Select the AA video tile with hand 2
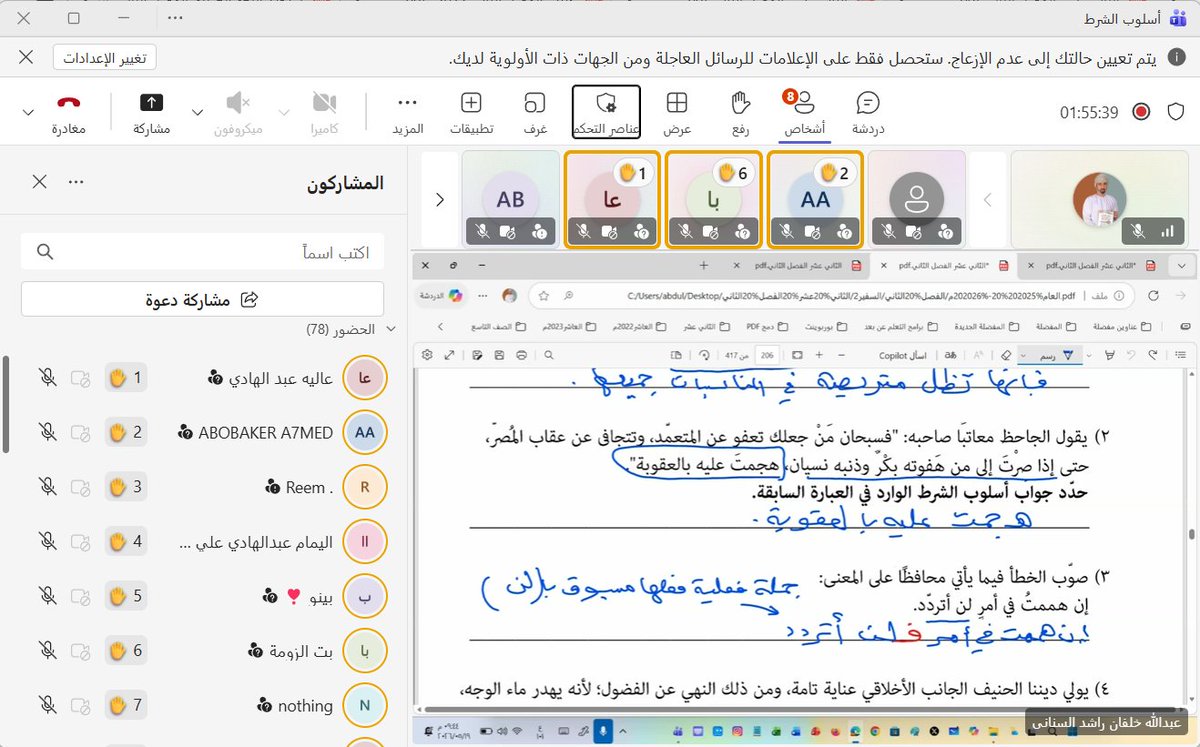This screenshot has height=747, width=1200. tap(814, 199)
